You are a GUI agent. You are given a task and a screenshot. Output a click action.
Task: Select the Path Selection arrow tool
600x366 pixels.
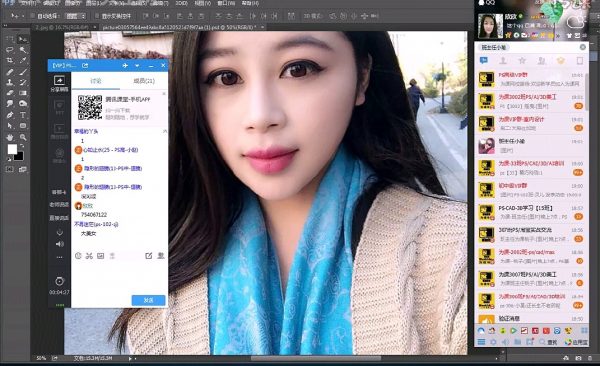[x=10, y=126]
